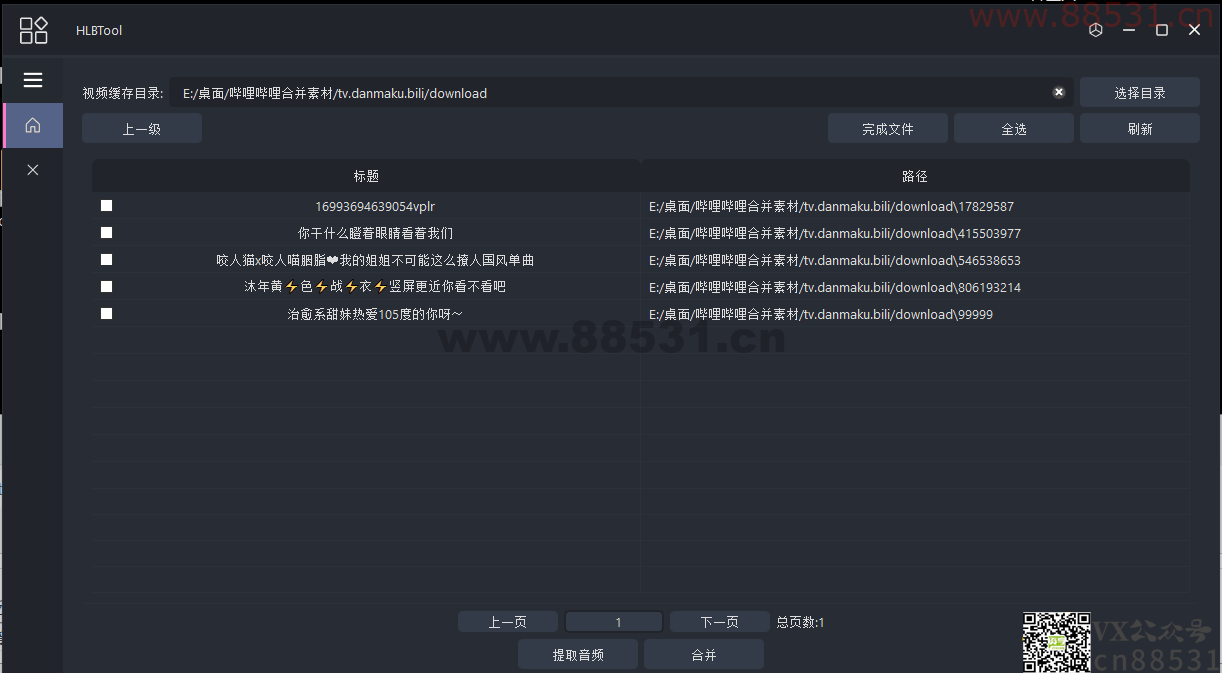Click path ending in download\415503977
1222x673 pixels.
[835, 234]
